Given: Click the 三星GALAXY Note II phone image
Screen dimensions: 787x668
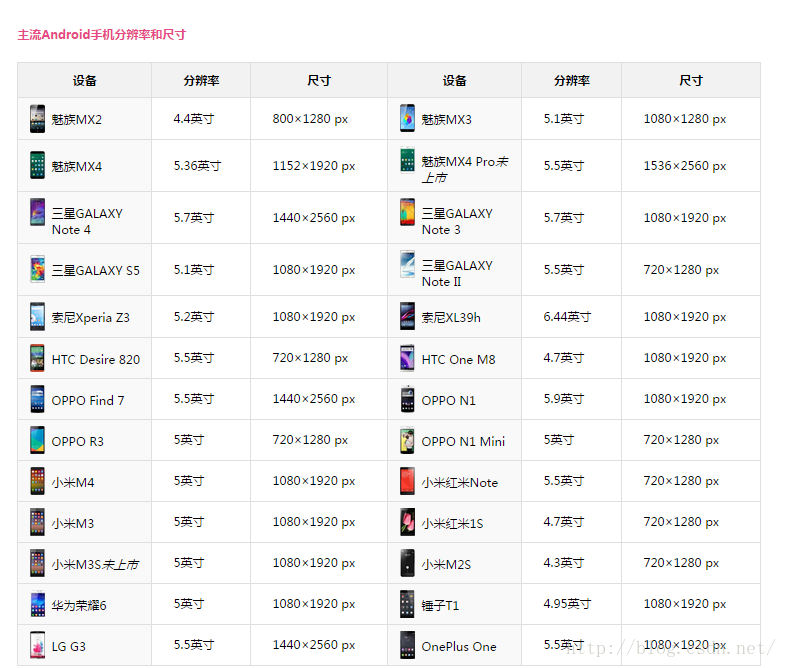Looking at the screenshot, I should tap(407, 264).
